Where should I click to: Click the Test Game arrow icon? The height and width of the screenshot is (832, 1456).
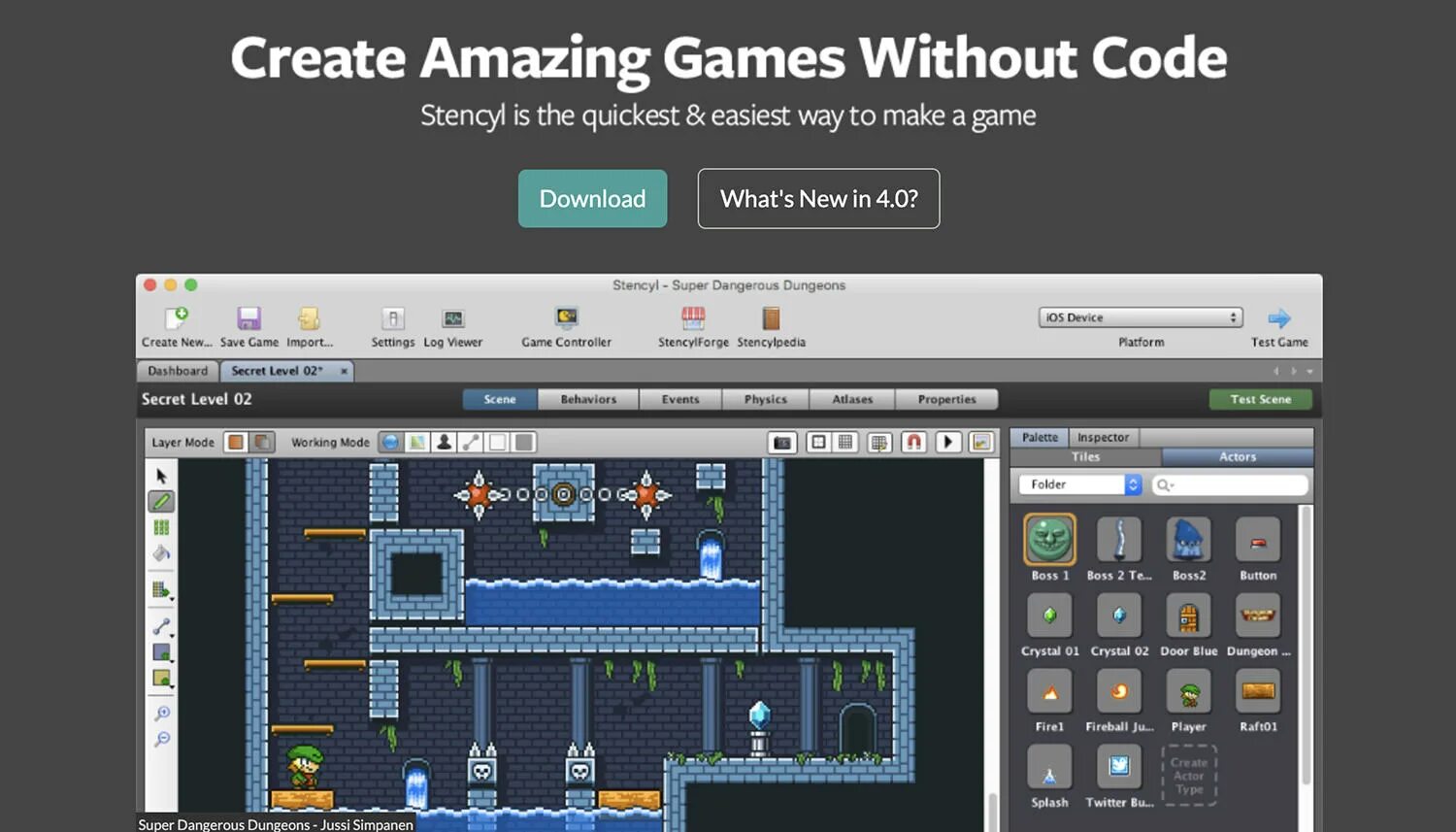tap(1279, 318)
